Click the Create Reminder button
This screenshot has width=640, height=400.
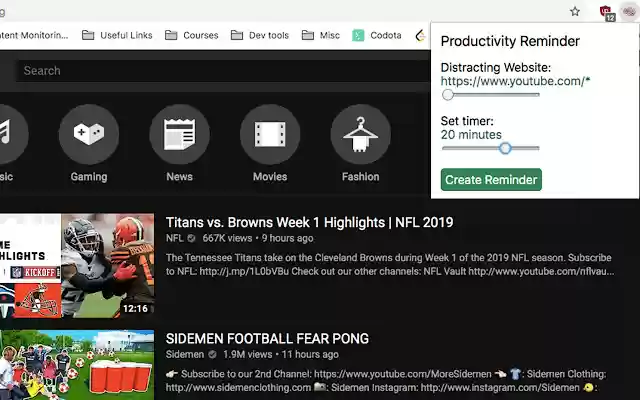tap(491, 180)
